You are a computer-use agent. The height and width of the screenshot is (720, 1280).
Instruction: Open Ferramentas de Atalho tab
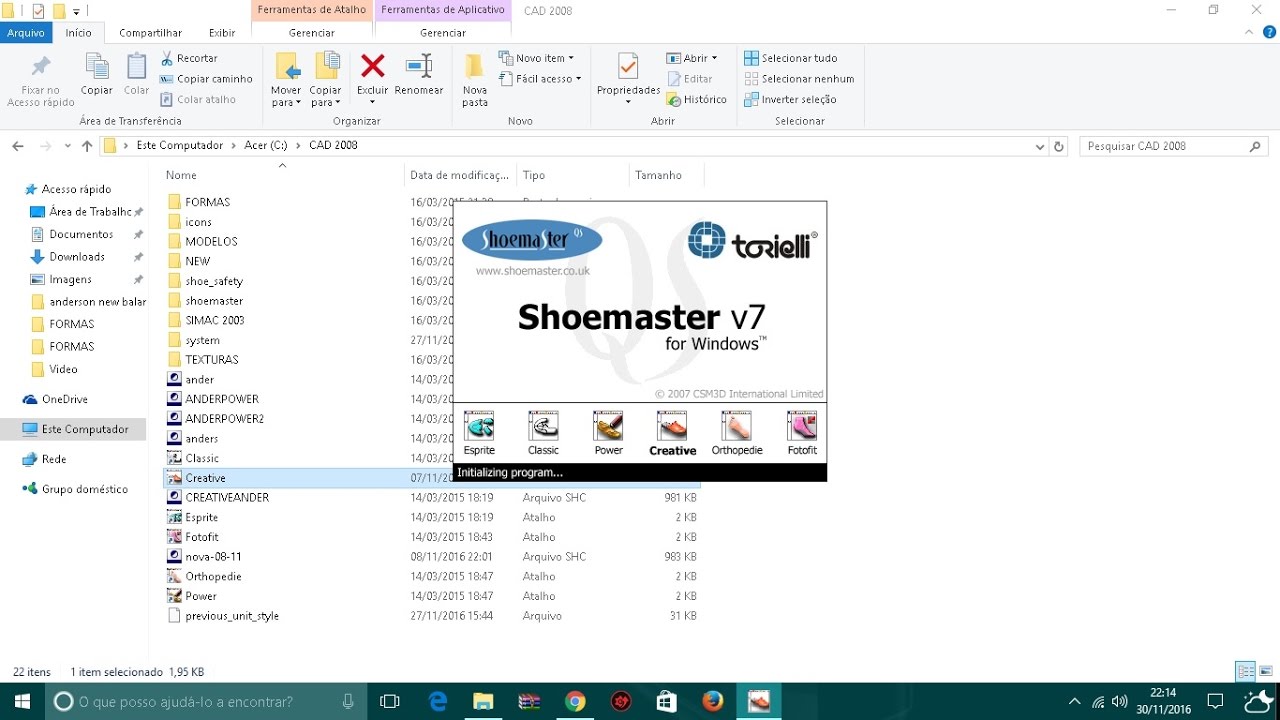tap(311, 11)
